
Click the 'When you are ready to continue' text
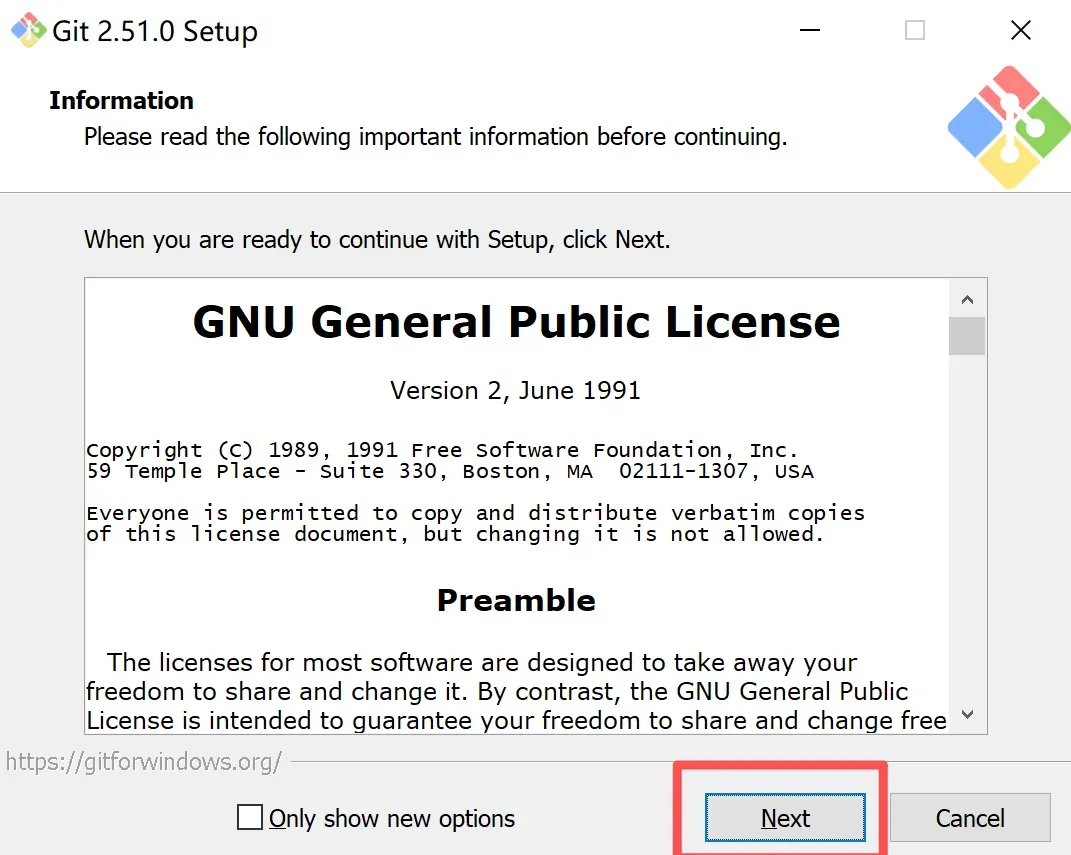(x=377, y=240)
